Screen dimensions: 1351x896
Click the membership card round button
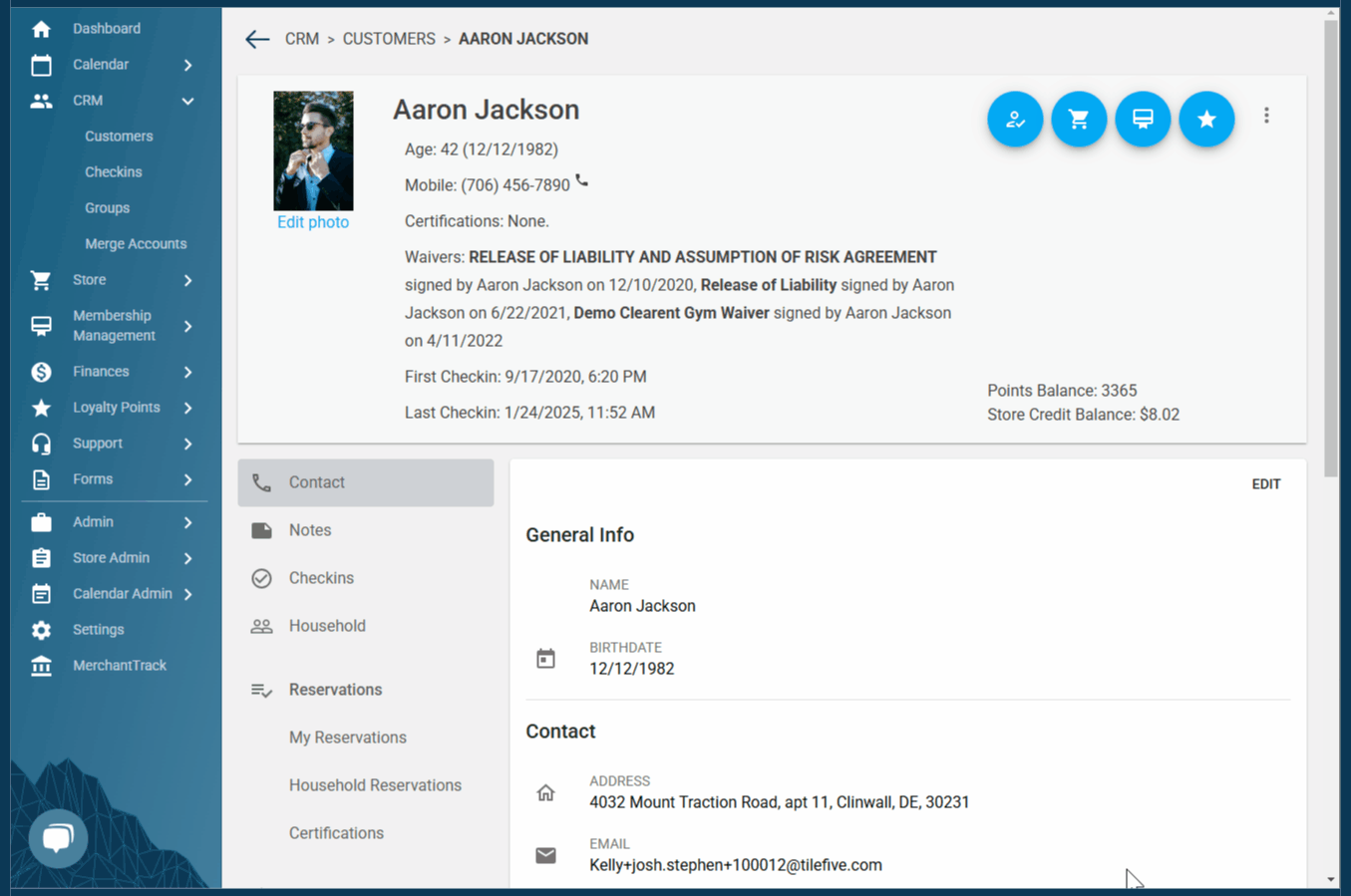(1143, 119)
